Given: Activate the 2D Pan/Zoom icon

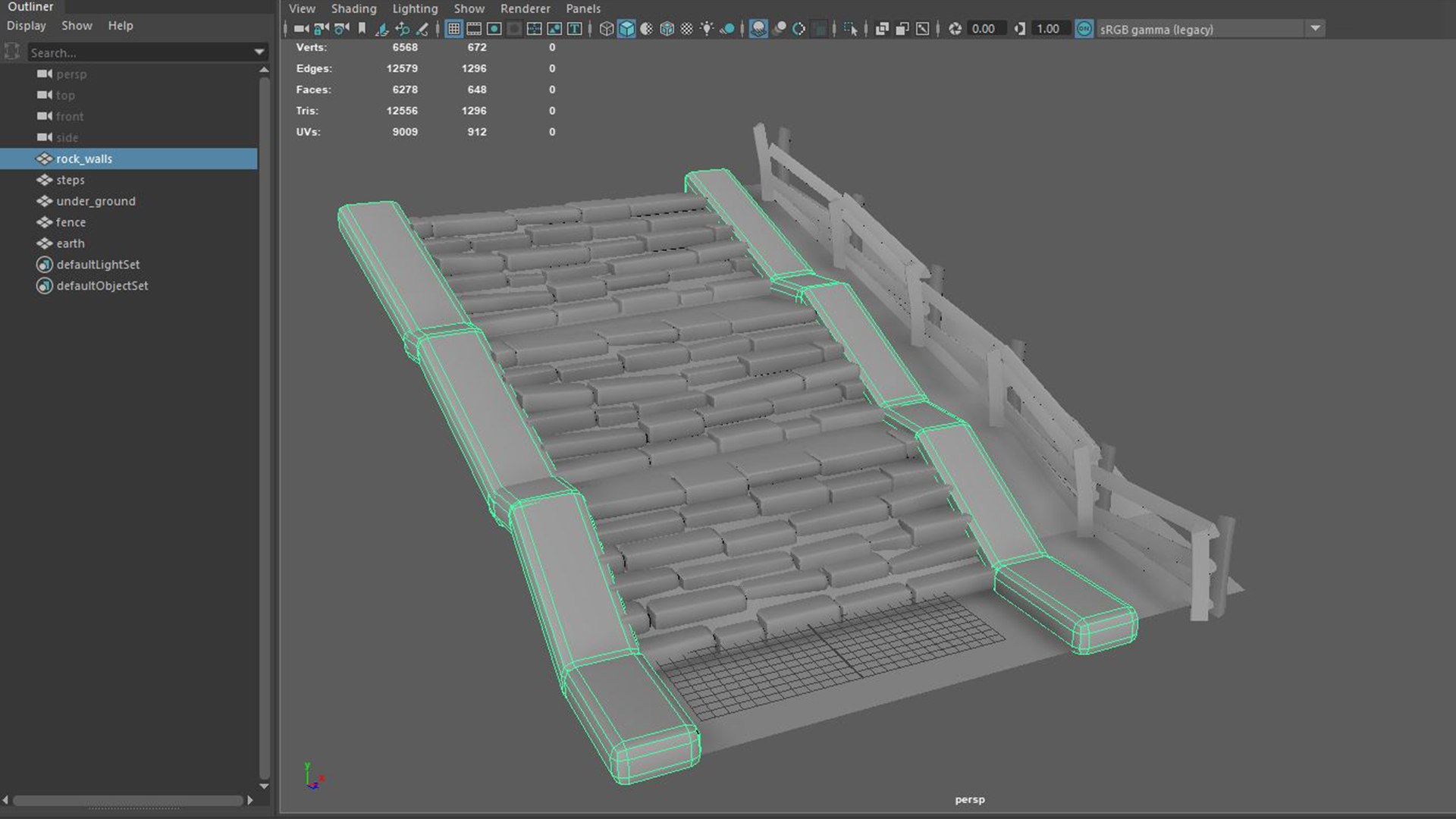Looking at the screenshot, I should (x=403, y=29).
